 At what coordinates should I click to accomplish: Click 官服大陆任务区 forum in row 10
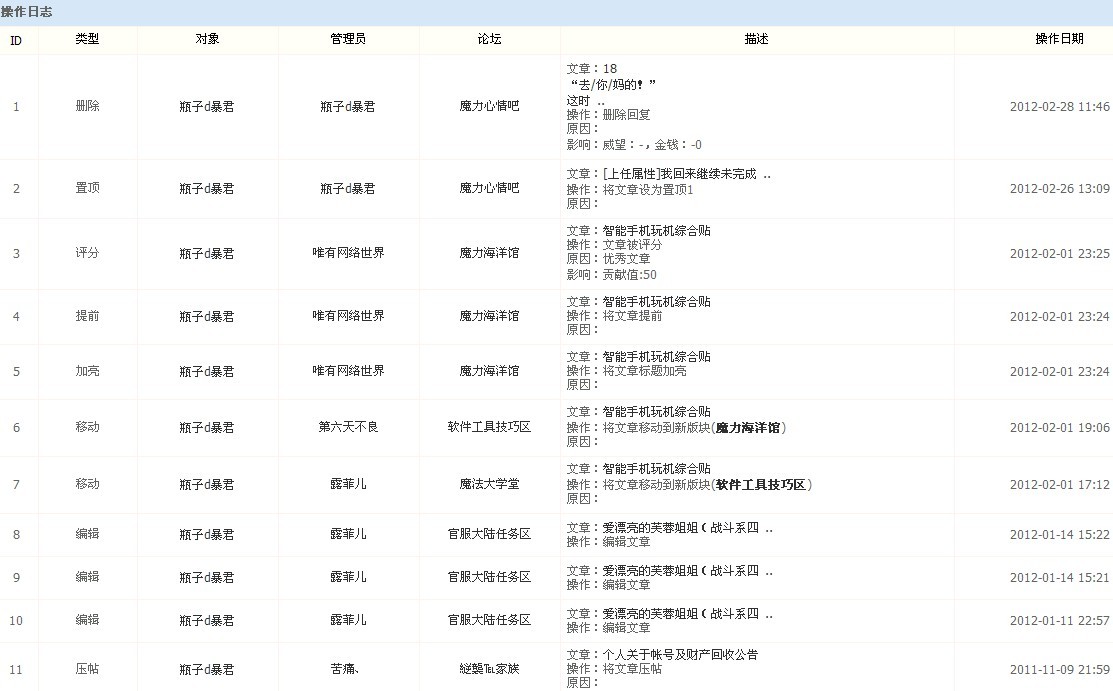click(489, 620)
